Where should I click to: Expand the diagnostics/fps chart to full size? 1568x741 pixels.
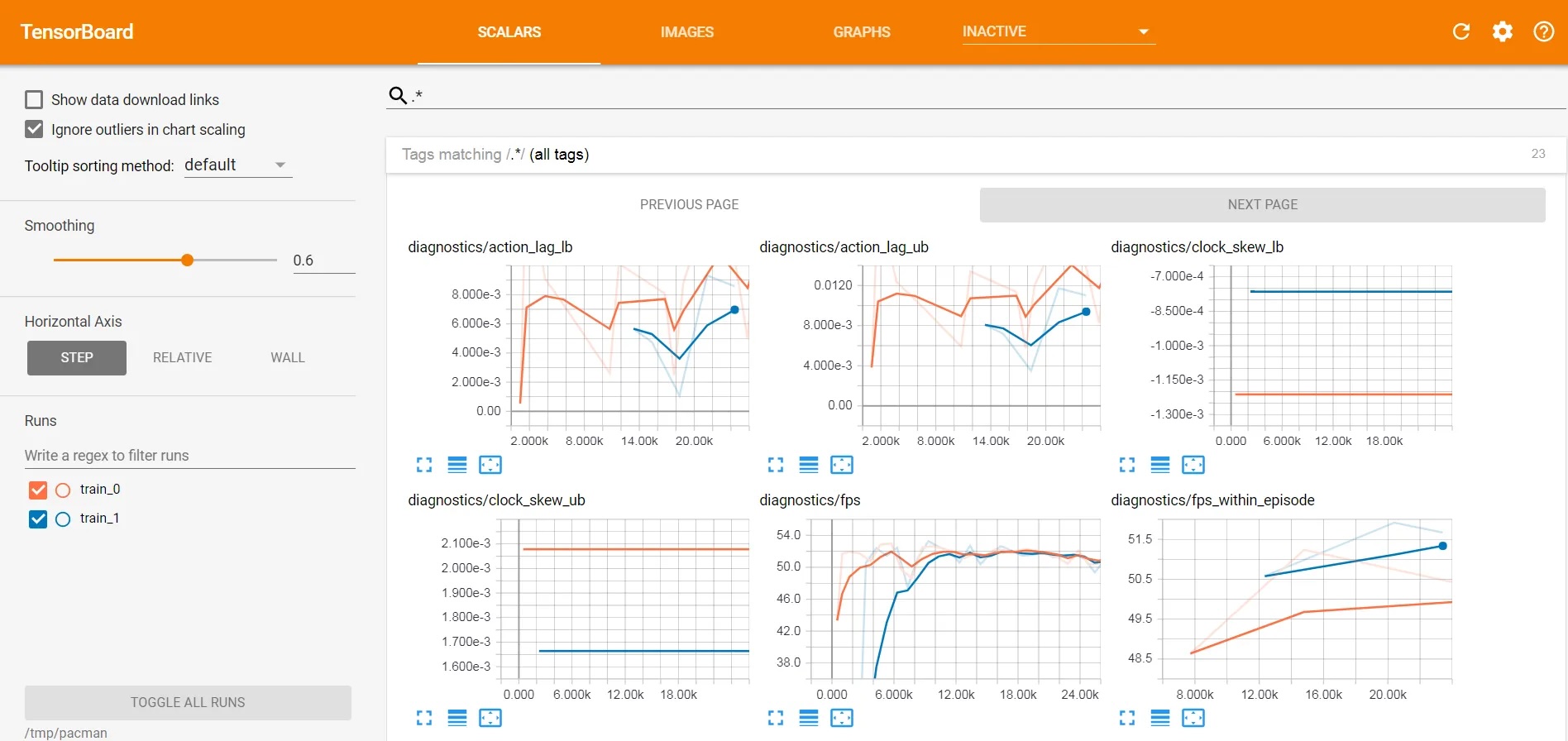pyautogui.click(x=776, y=718)
